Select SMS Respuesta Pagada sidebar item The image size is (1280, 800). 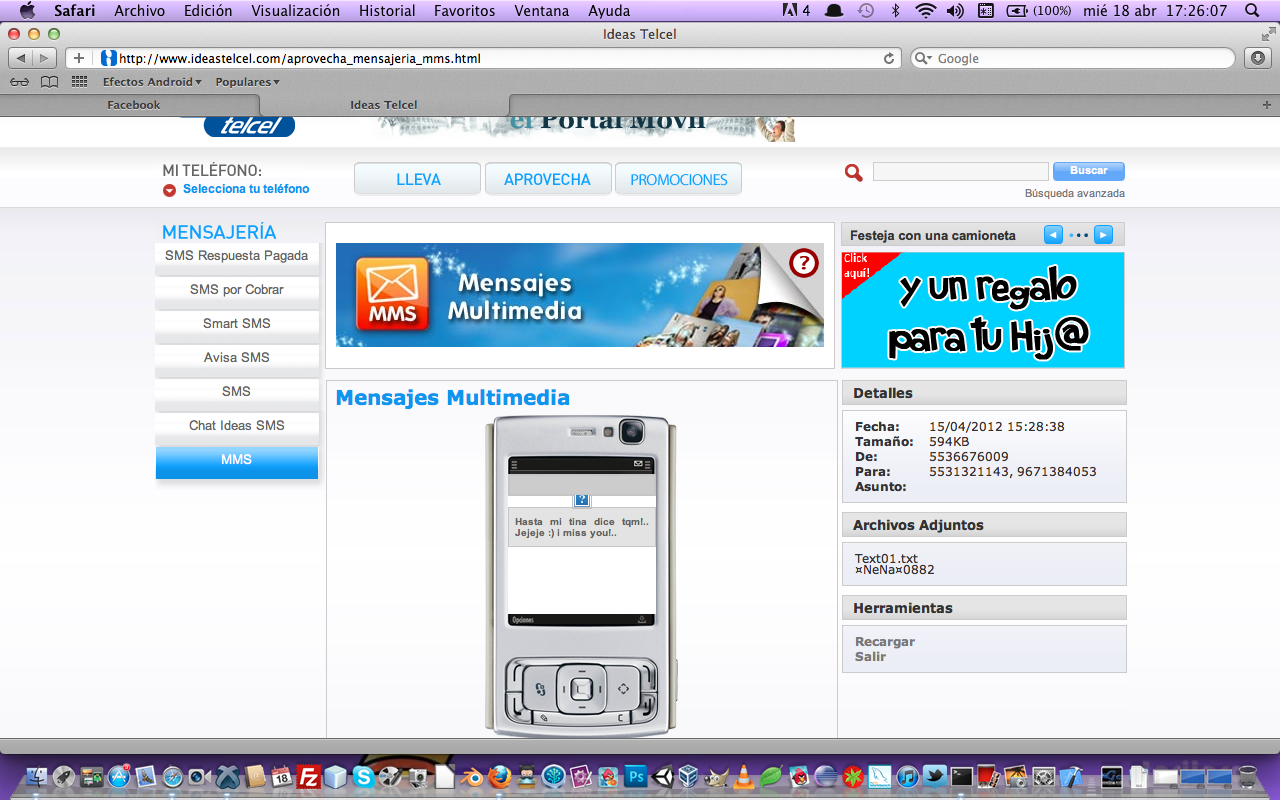[236, 256]
